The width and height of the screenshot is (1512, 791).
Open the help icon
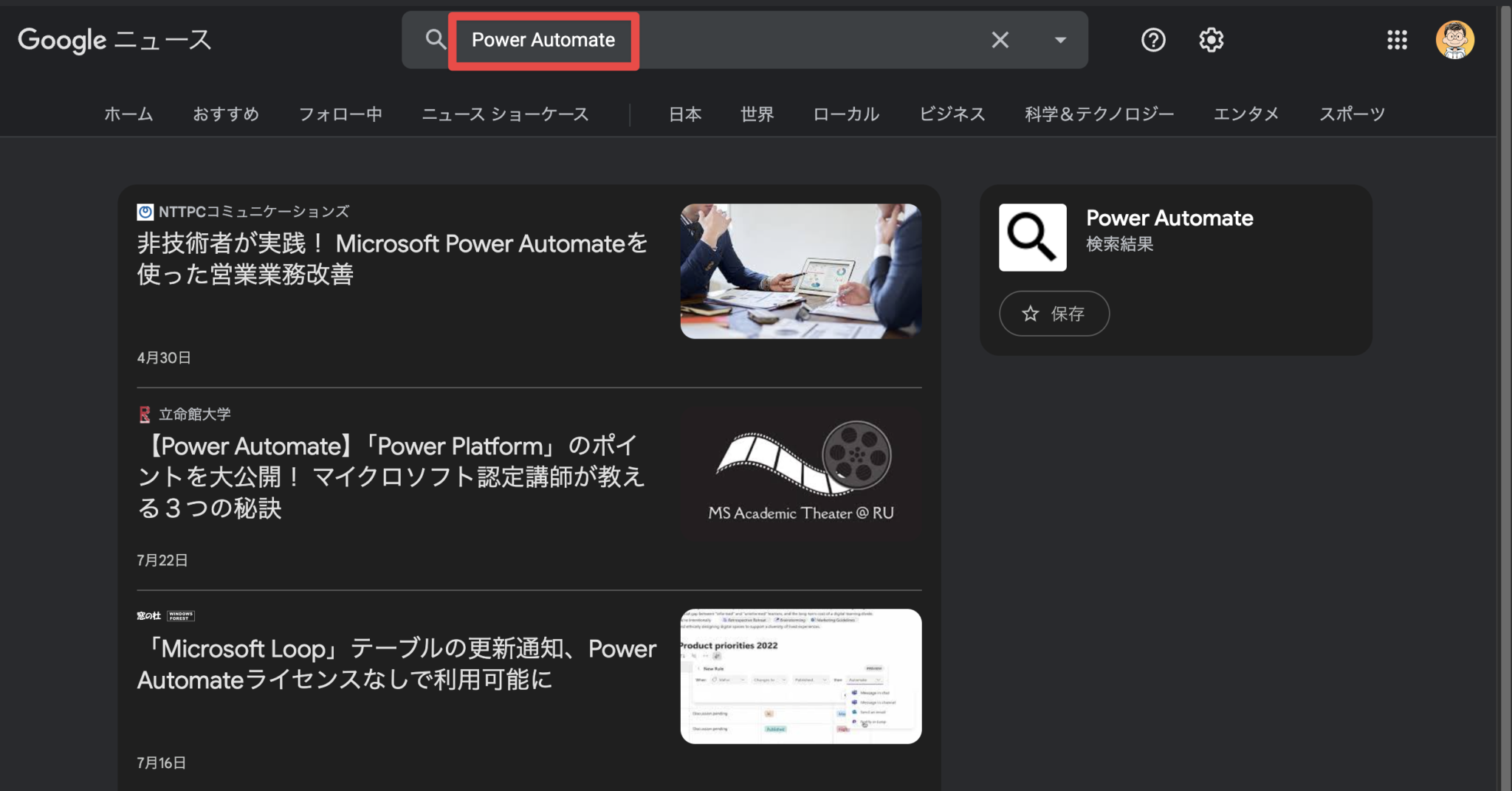point(1152,40)
